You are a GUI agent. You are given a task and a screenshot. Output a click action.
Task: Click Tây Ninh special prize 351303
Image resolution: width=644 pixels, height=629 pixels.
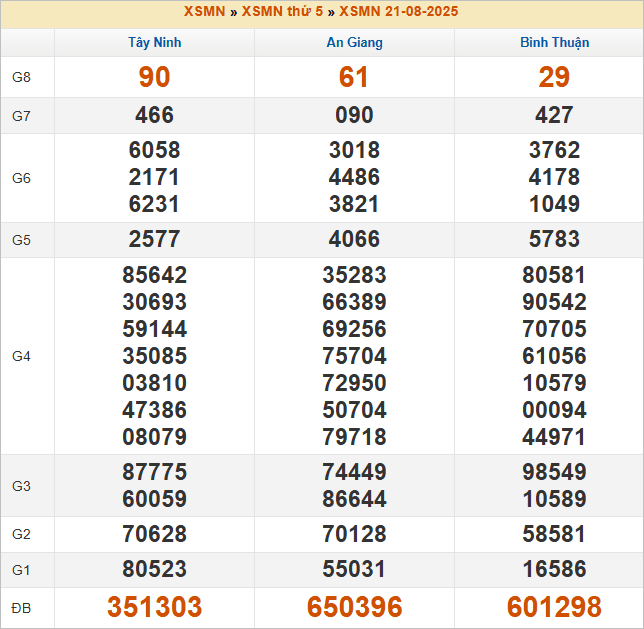point(154,607)
